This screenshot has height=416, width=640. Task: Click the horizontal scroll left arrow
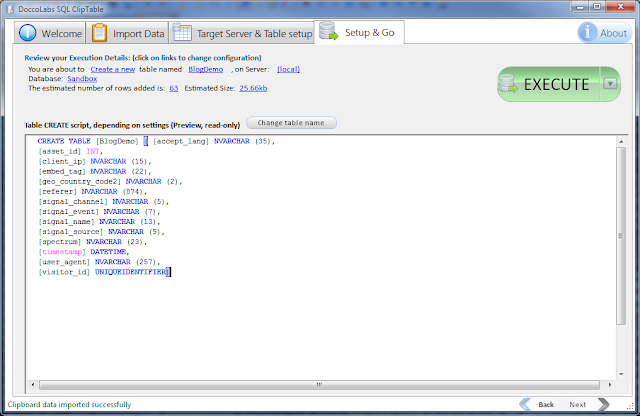pyautogui.click(x=33, y=385)
